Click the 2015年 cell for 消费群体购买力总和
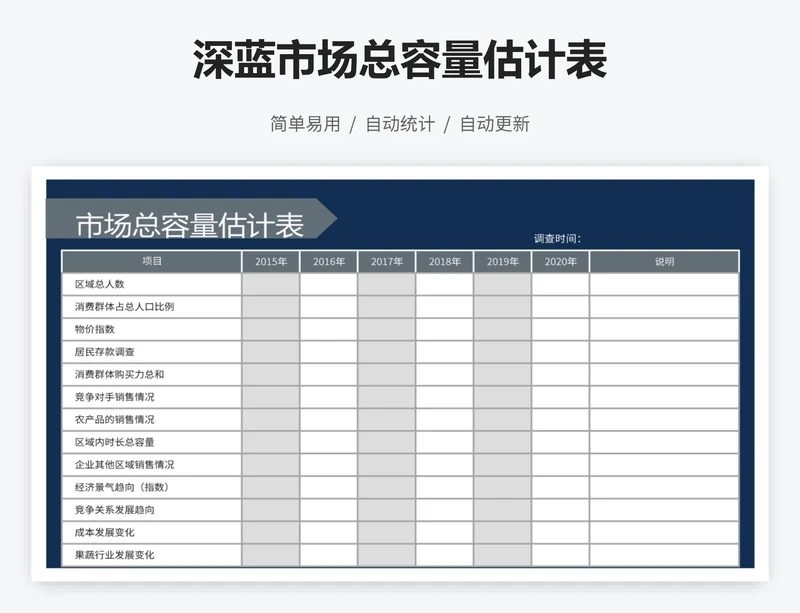The image size is (800, 613). coord(271,374)
